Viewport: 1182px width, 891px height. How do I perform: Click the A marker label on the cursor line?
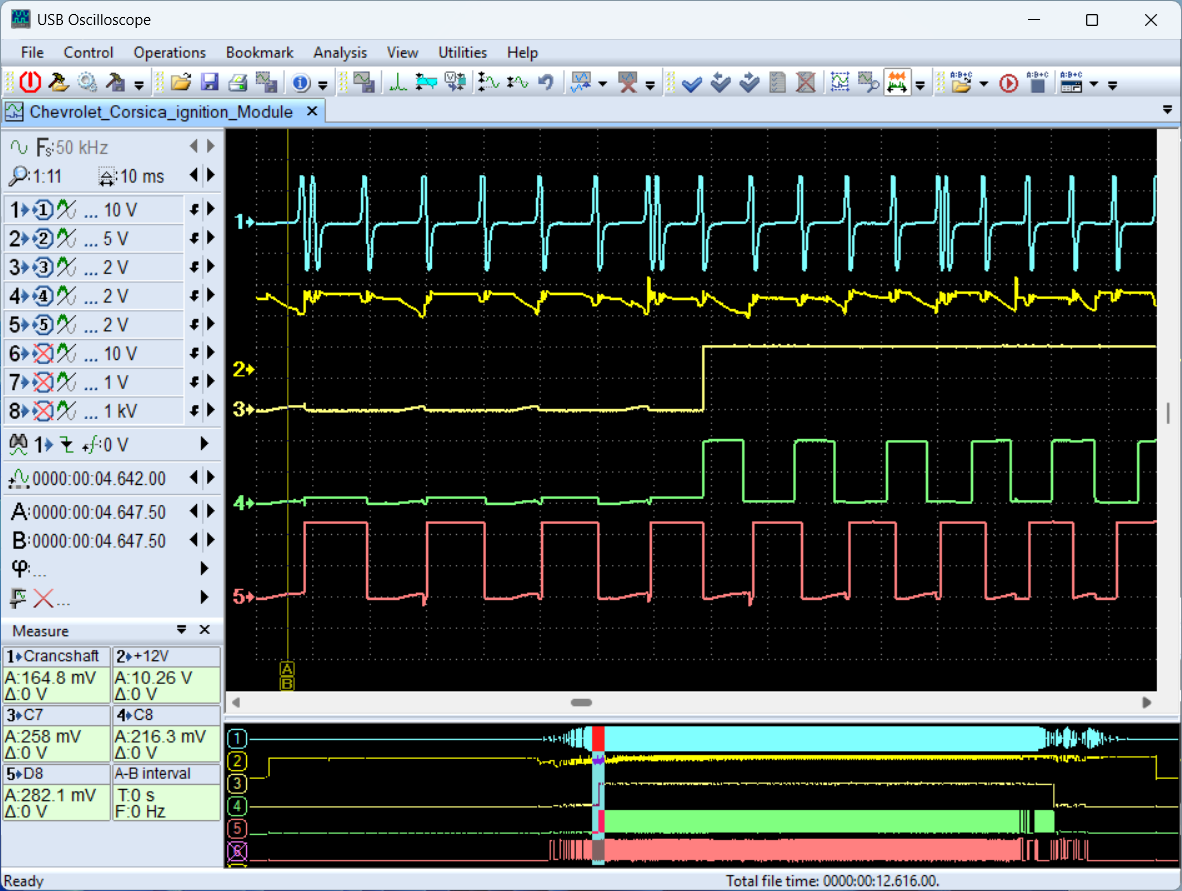click(287, 669)
